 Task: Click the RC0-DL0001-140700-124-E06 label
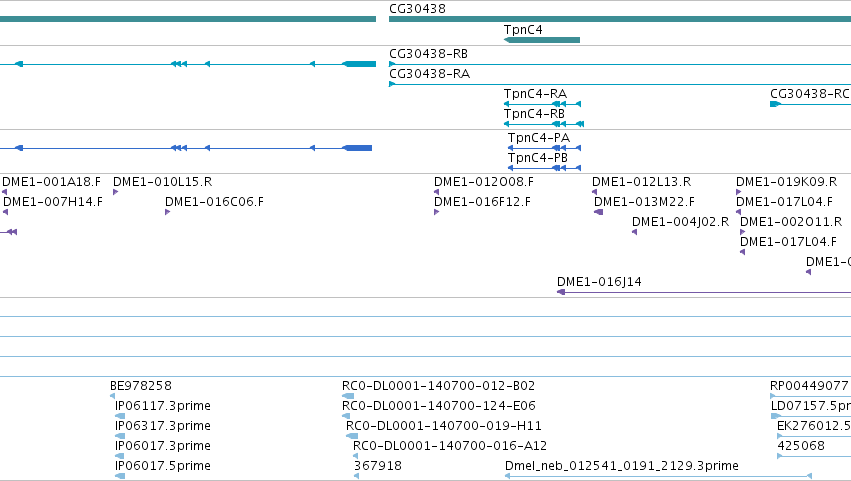point(439,406)
